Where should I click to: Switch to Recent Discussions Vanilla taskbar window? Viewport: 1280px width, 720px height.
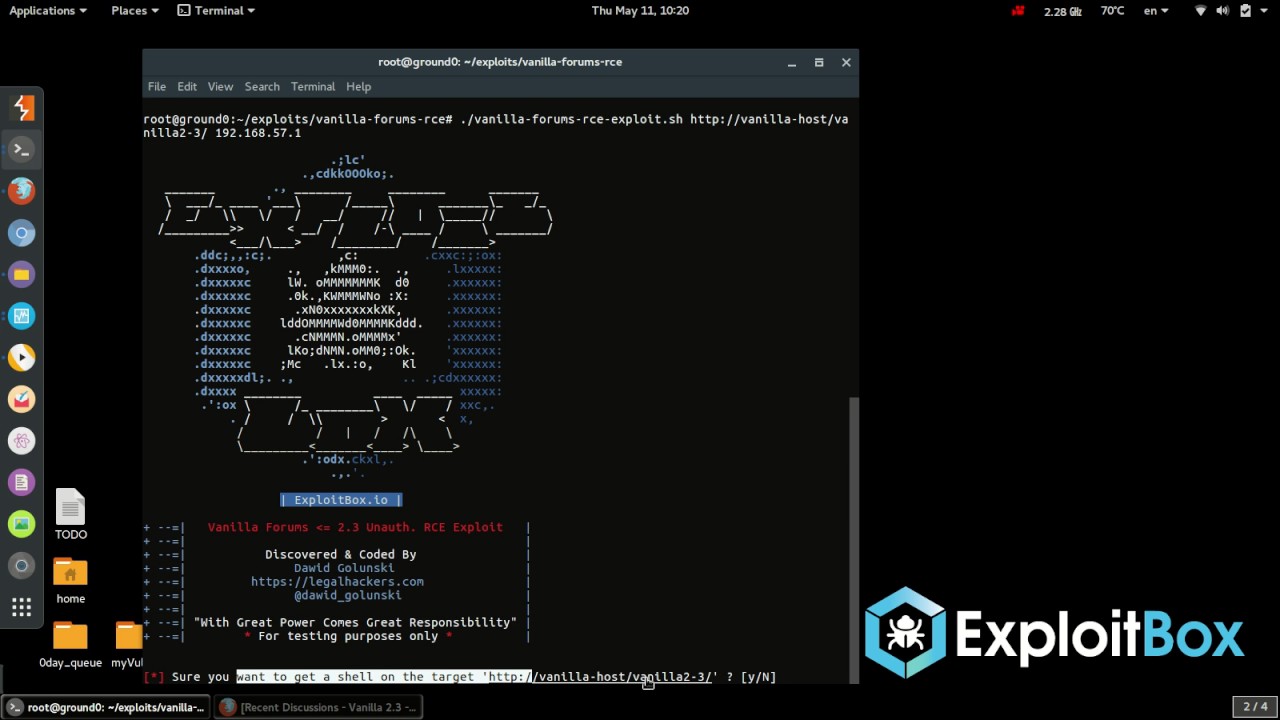pos(318,707)
